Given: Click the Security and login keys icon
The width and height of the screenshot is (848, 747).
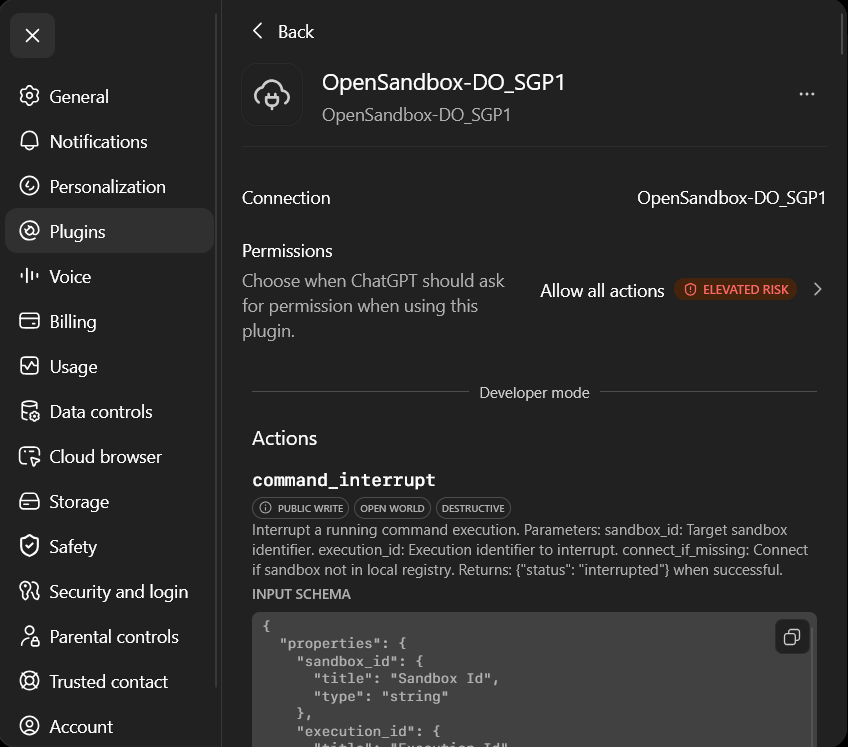Looking at the screenshot, I should pyautogui.click(x=29, y=591).
